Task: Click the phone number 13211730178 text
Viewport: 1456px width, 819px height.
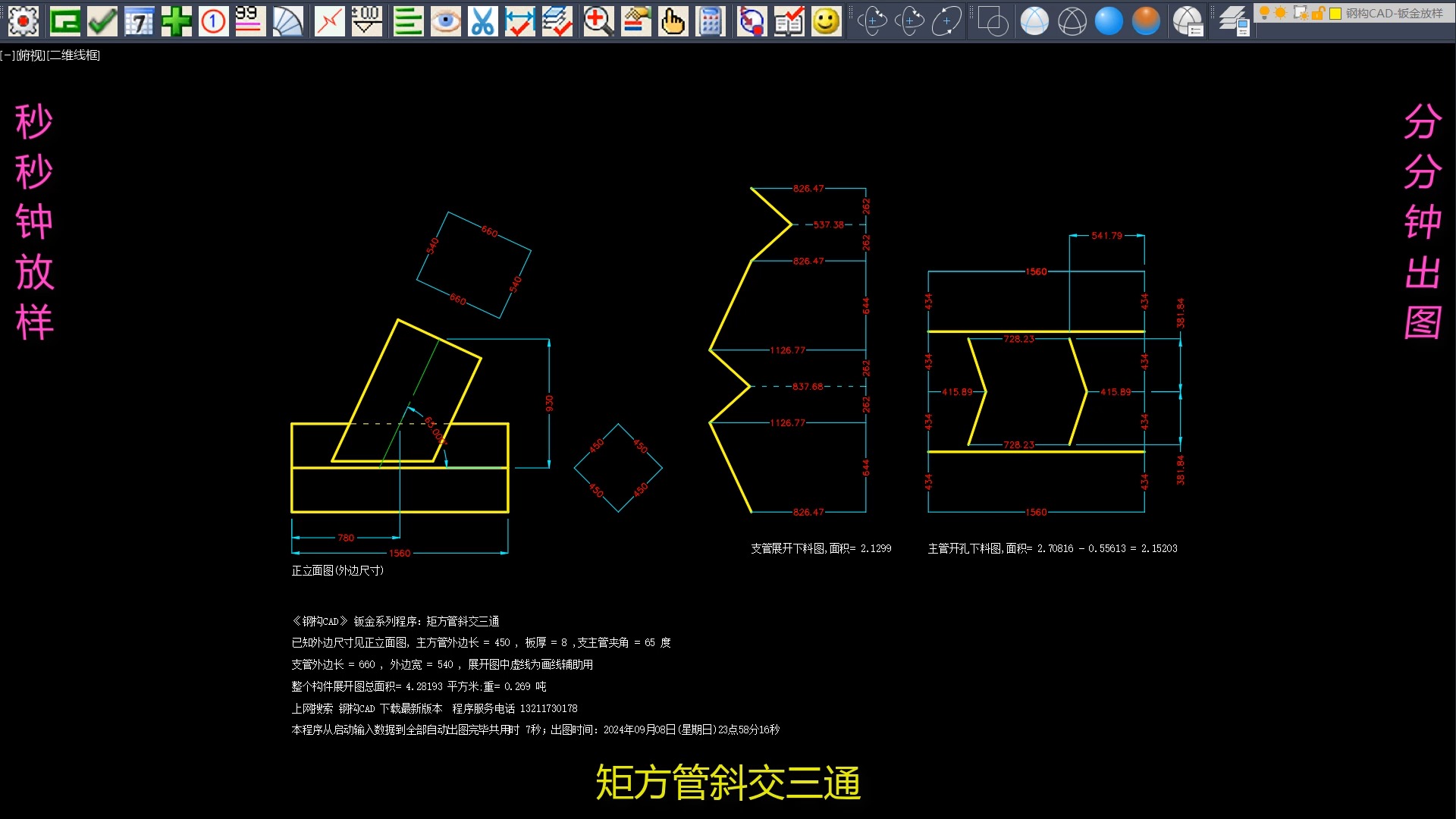Action: pyautogui.click(x=551, y=708)
